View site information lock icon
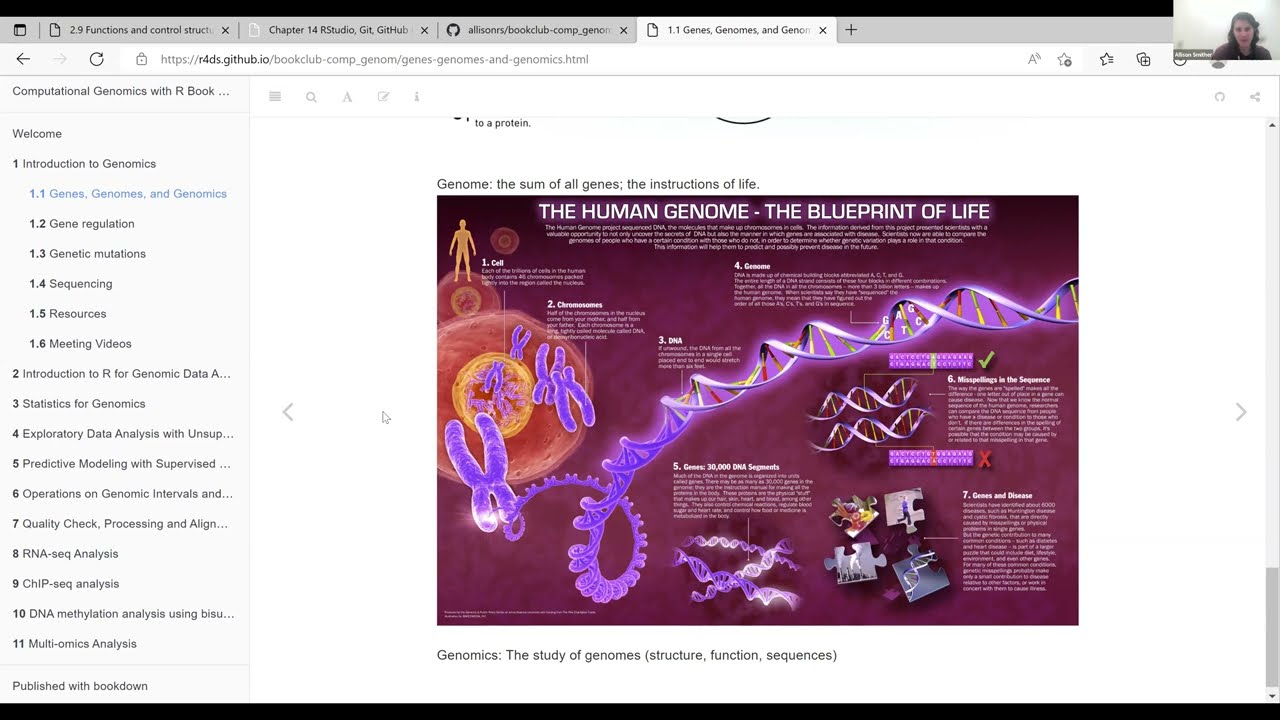The image size is (1280, 720). pos(141,59)
